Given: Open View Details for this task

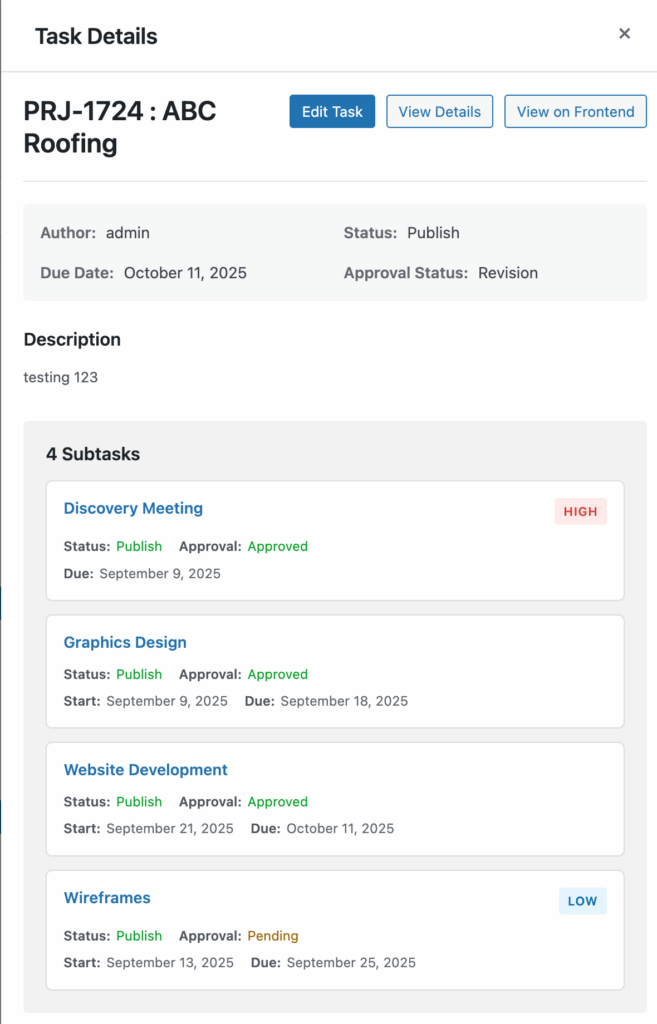Looking at the screenshot, I should pos(439,112).
